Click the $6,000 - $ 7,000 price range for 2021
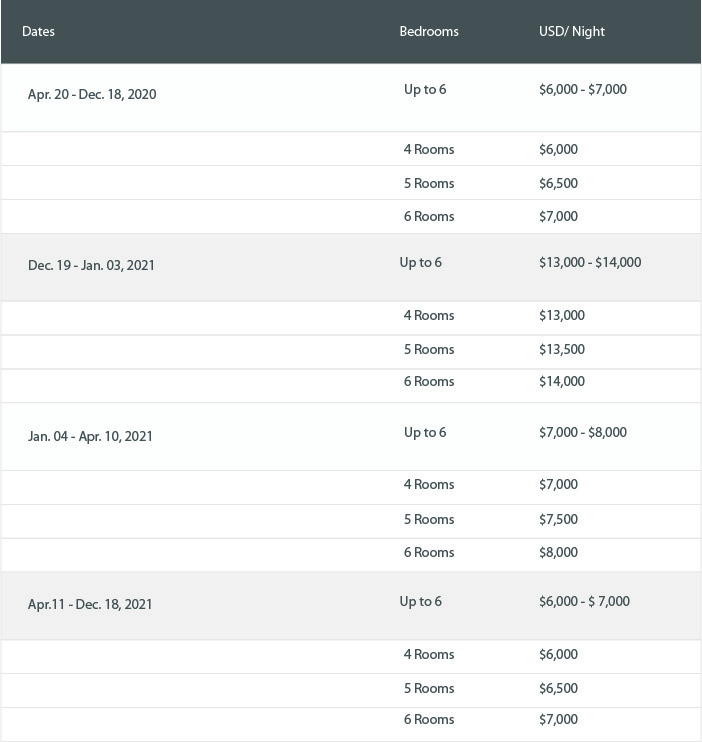The width and height of the screenshot is (702, 742). pyautogui.click(x=584, y=601)
